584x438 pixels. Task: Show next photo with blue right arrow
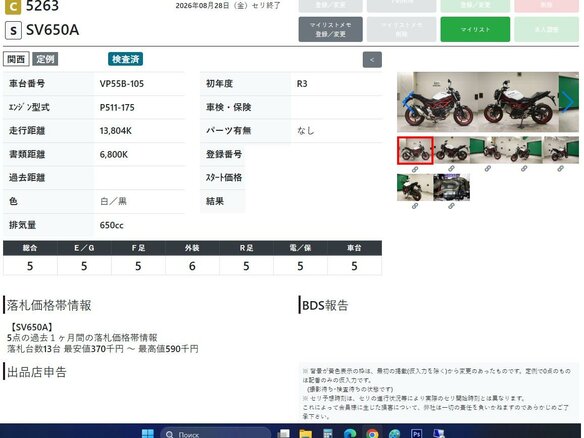point(568,101)
